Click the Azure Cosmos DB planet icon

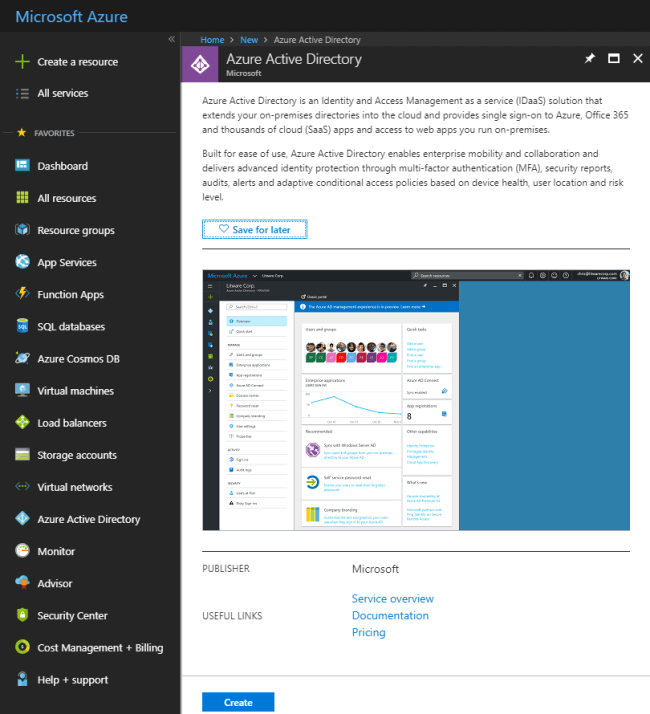click(x=22, y=358)
